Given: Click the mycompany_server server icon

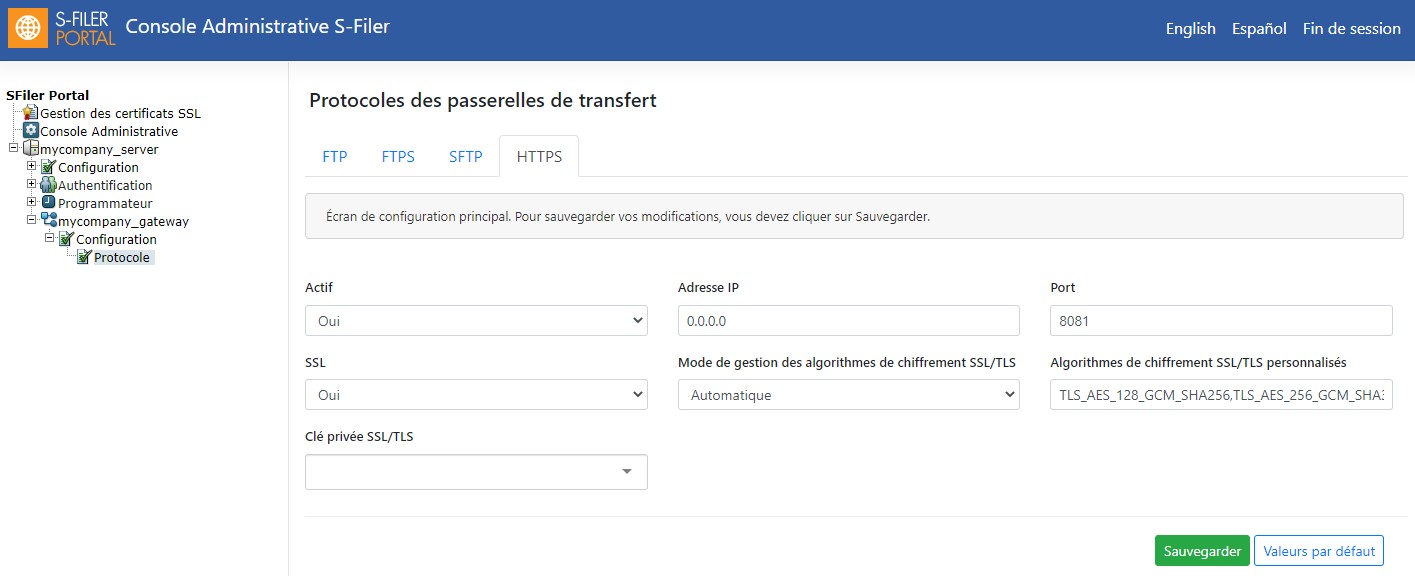Looking at the screenshot, I should [x=31, y=149].
